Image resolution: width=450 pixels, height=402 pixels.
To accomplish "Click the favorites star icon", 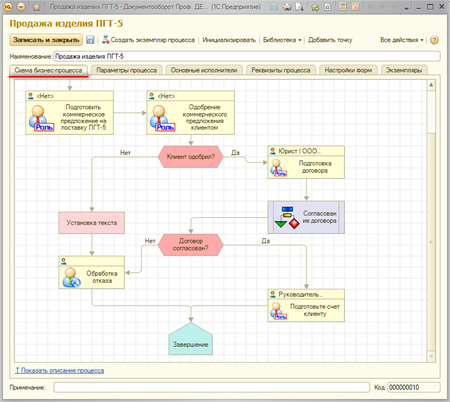I will pos(36,7).
